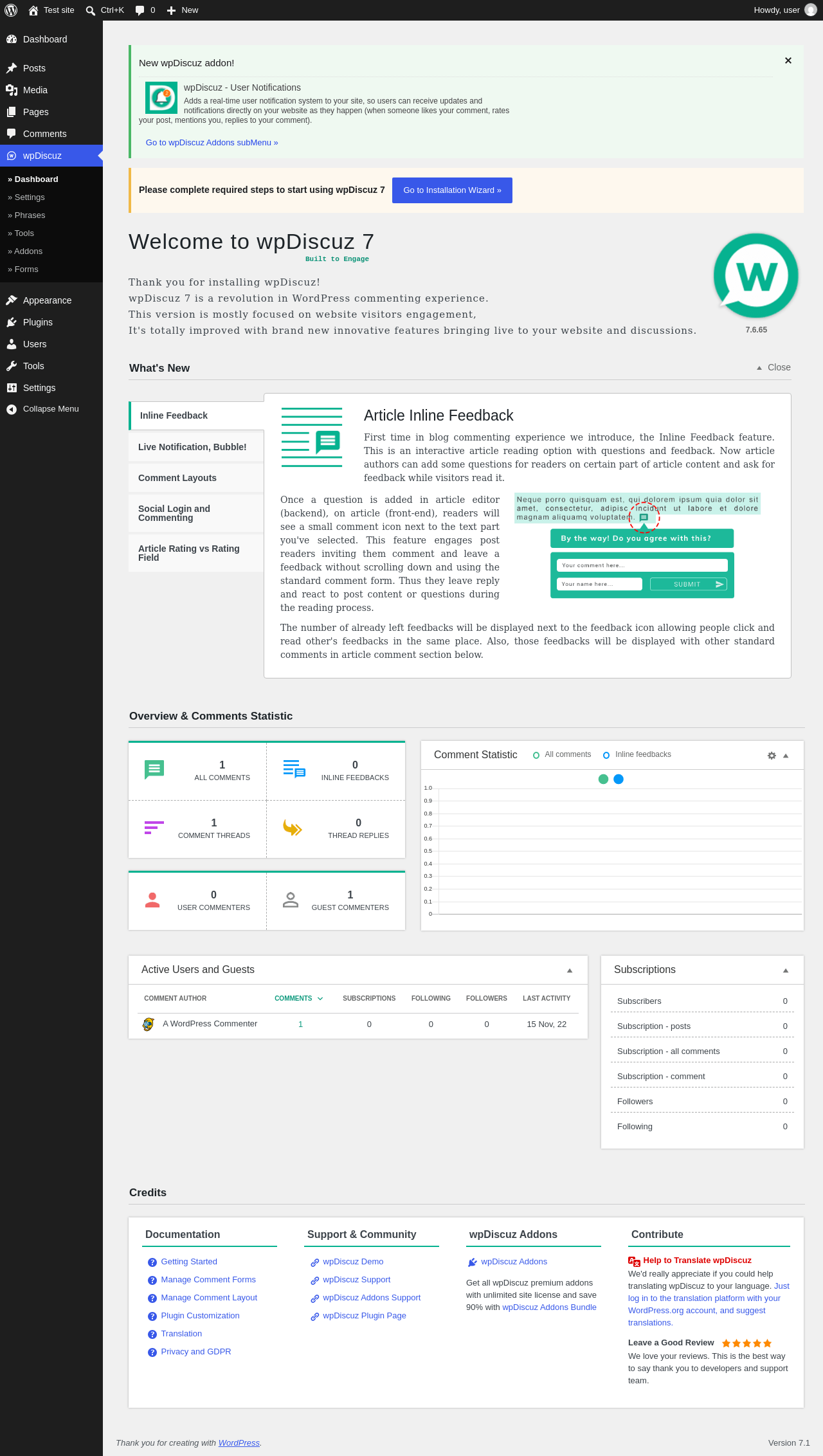The width and height of the screenshot is (823, 1456).
Task: Click the Privacy and GDPR help icon
Action: coord(152,1352)
